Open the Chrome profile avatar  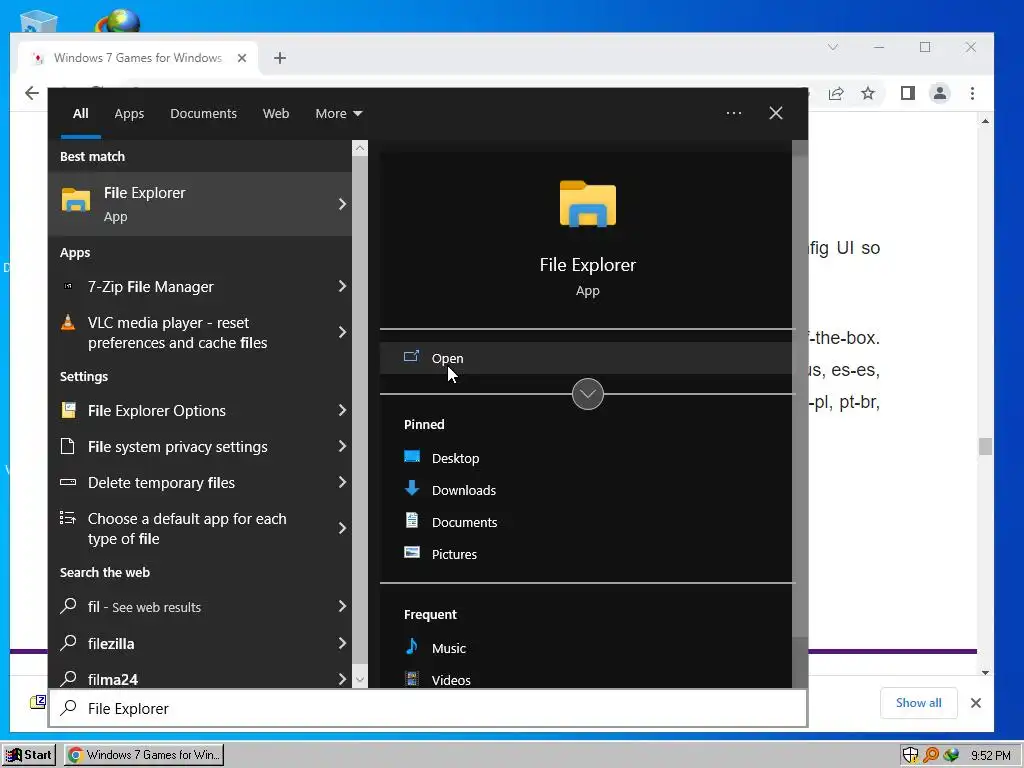(x=940, y=93)
